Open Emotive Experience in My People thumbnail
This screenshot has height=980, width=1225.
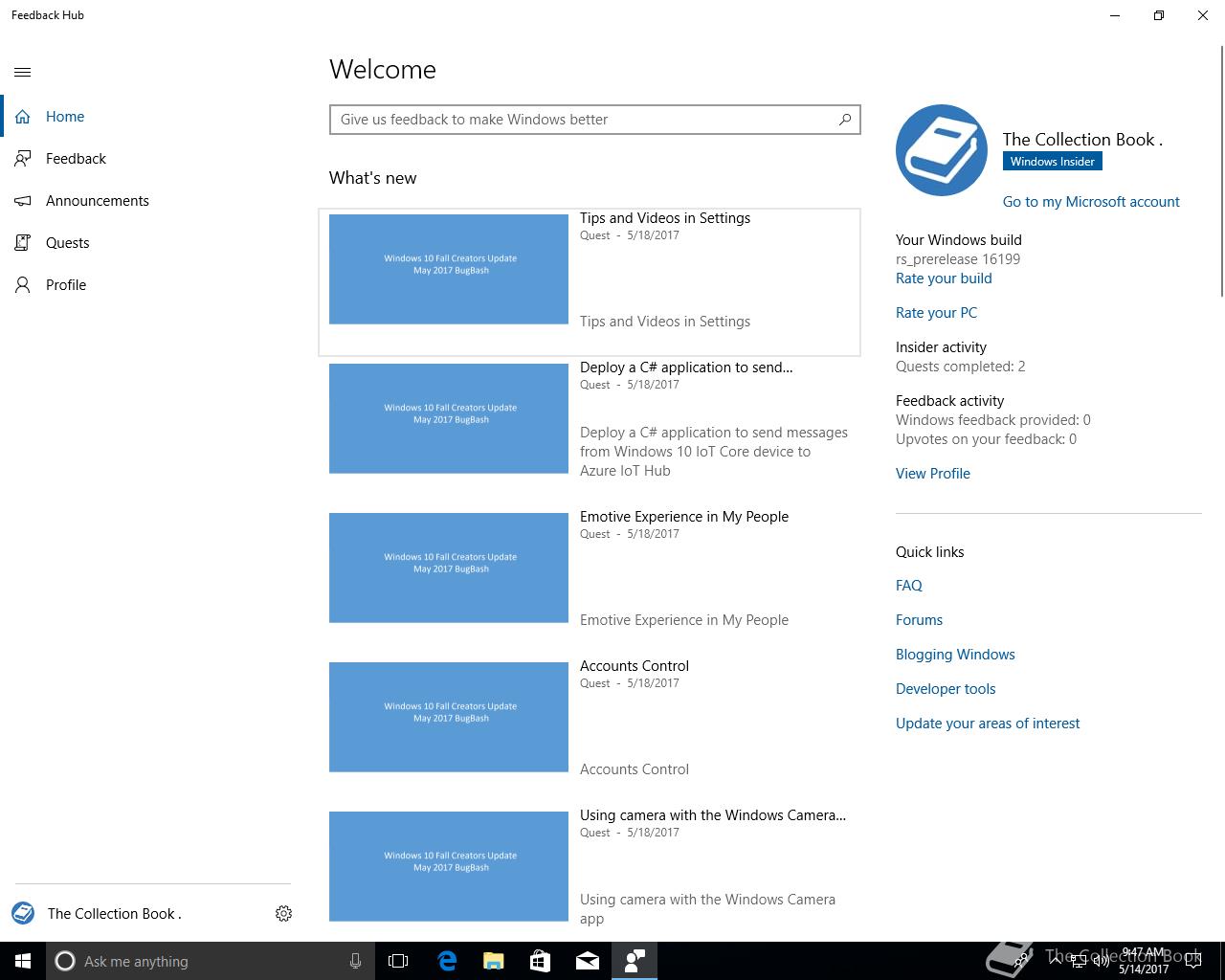pos(449,568)
